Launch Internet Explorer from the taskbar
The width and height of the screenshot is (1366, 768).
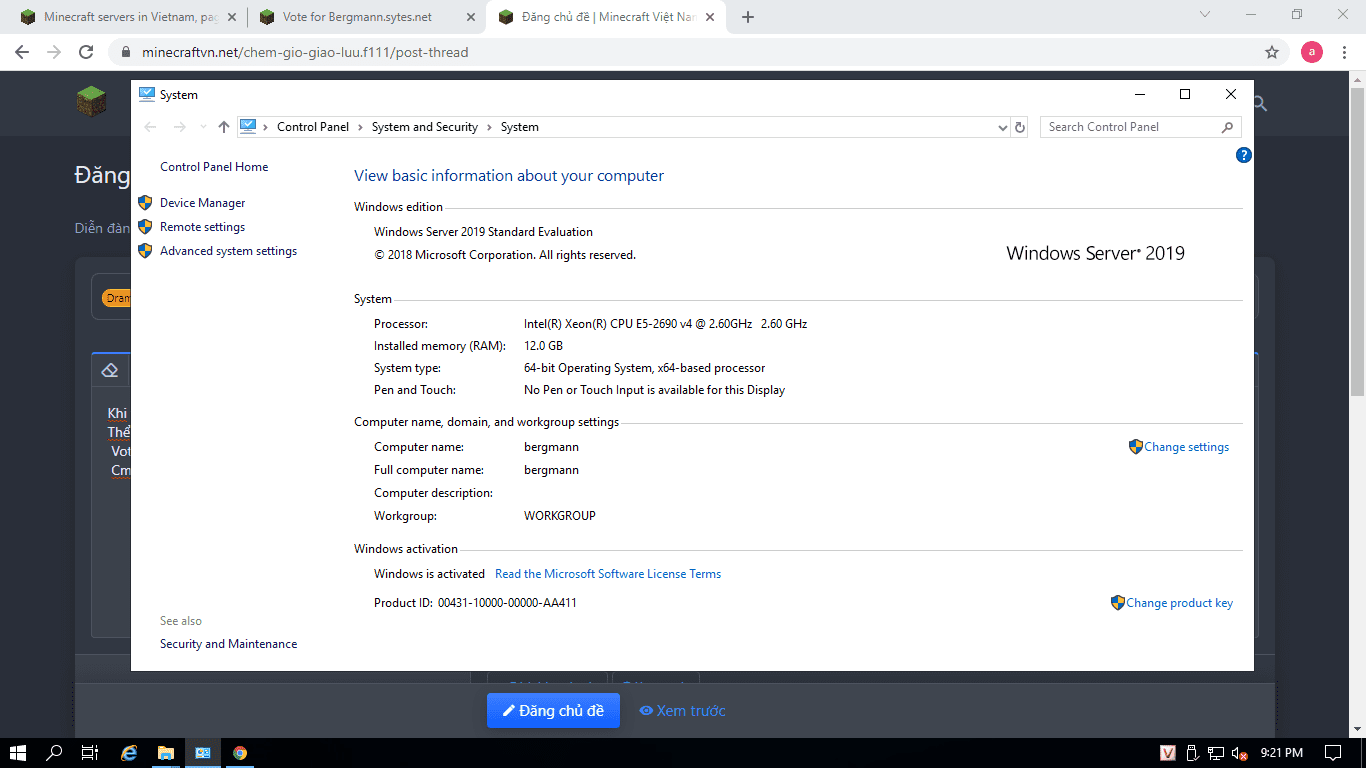[x=129, y=753]
